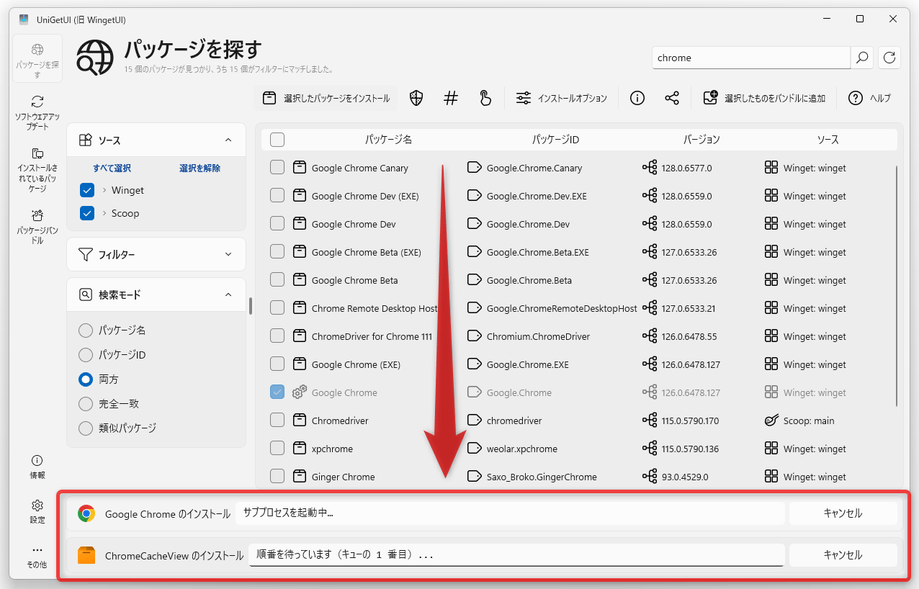Select the パッケージID search mode radio

point(86,355)
